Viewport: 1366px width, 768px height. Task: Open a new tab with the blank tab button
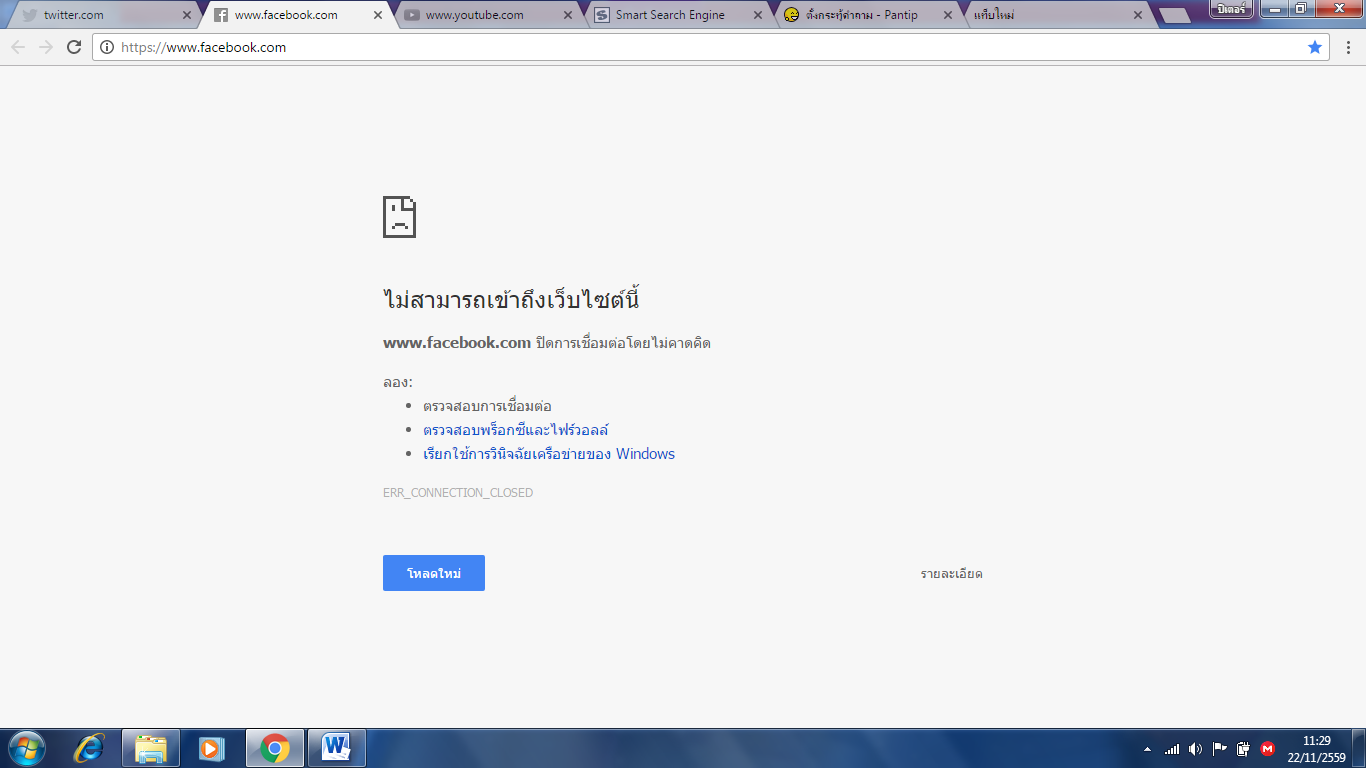click(x=1174, y=15)
